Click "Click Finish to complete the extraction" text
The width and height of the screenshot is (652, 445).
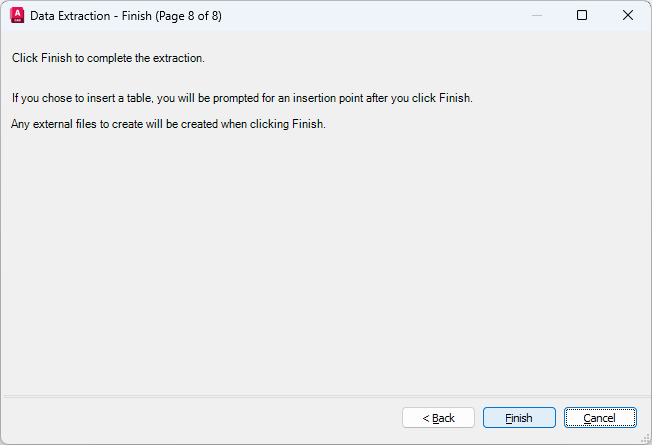(x=108, y=58)
